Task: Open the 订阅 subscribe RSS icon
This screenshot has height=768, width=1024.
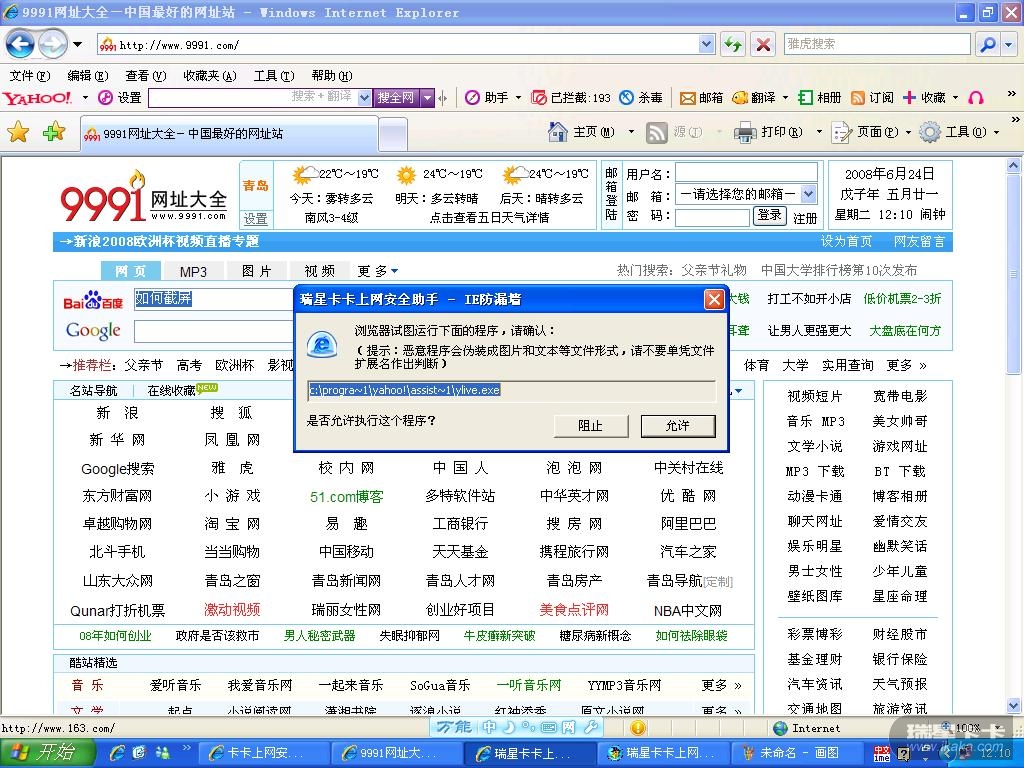Action: (858, 98)
